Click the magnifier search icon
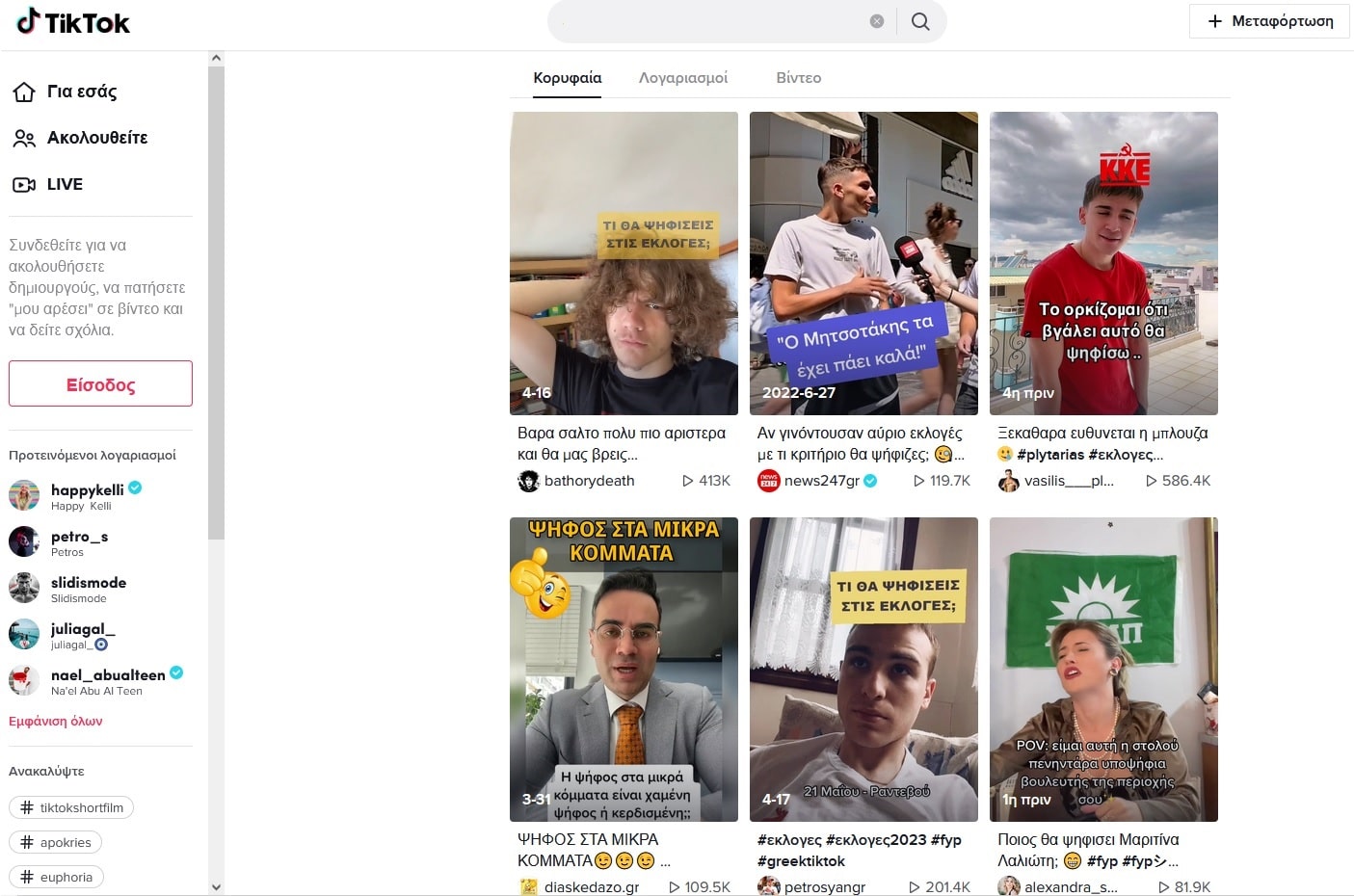 click(x=920, y=21)
